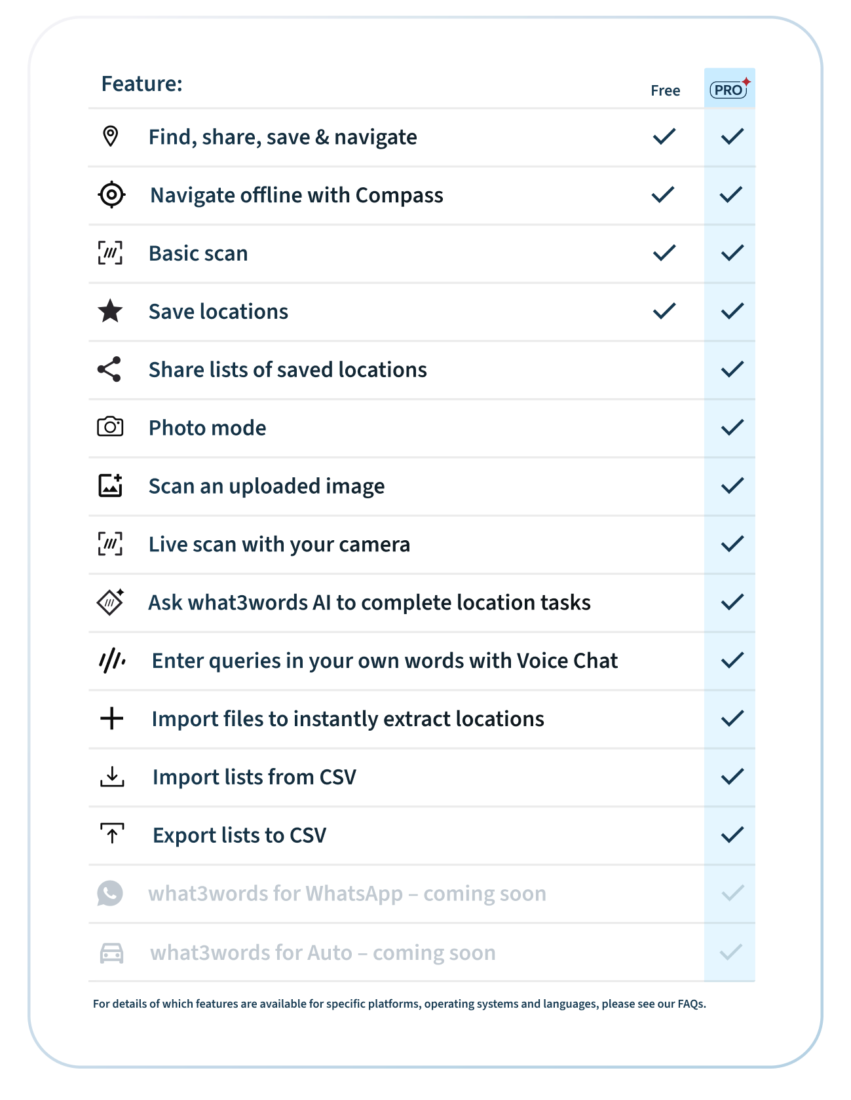Screen dimensions: 851x1100
Task: Click the "Export lists to CSV" label
Action: 239,835
